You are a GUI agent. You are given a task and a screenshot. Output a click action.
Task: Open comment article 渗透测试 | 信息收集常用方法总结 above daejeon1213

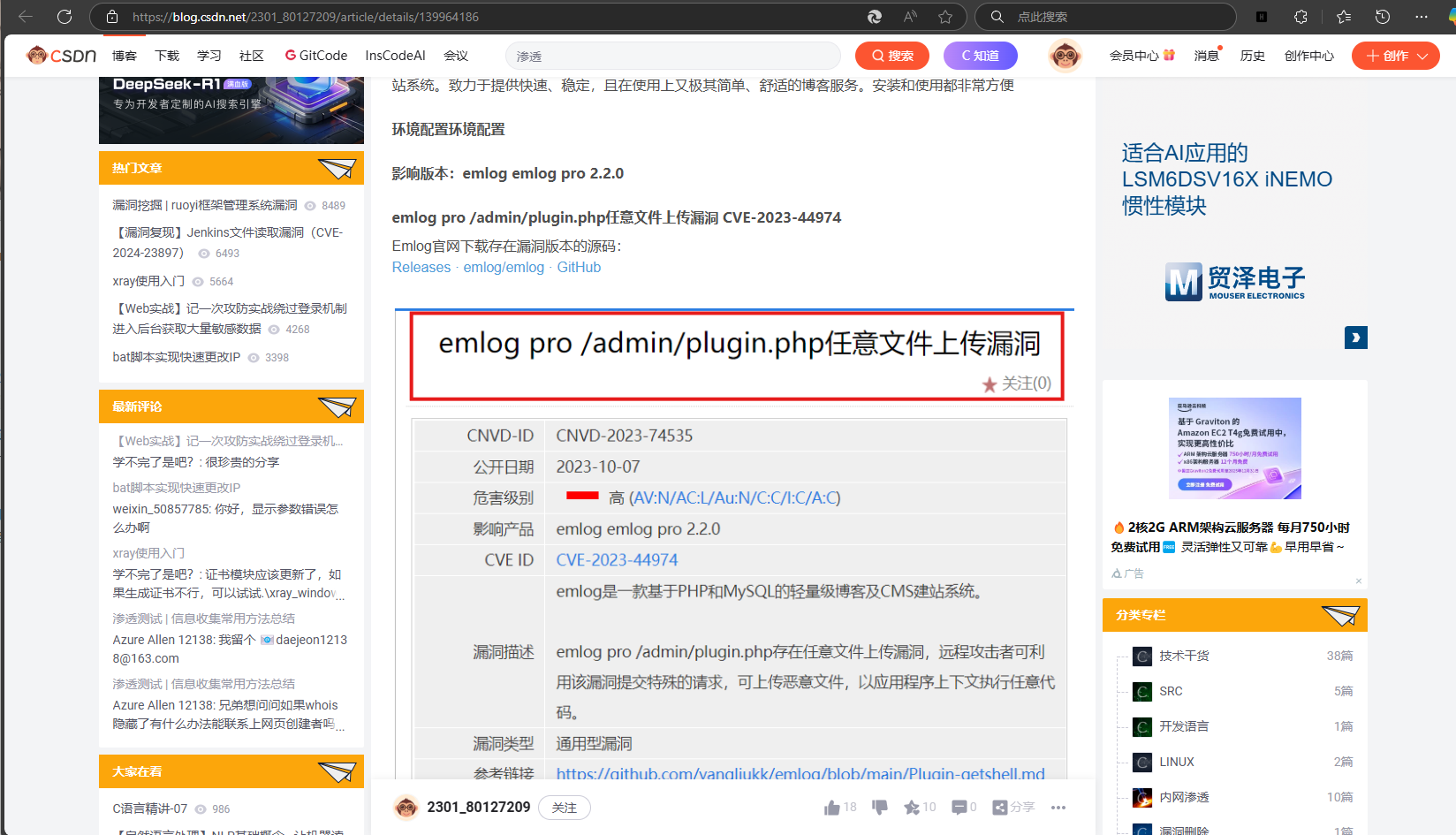(204, 619)
